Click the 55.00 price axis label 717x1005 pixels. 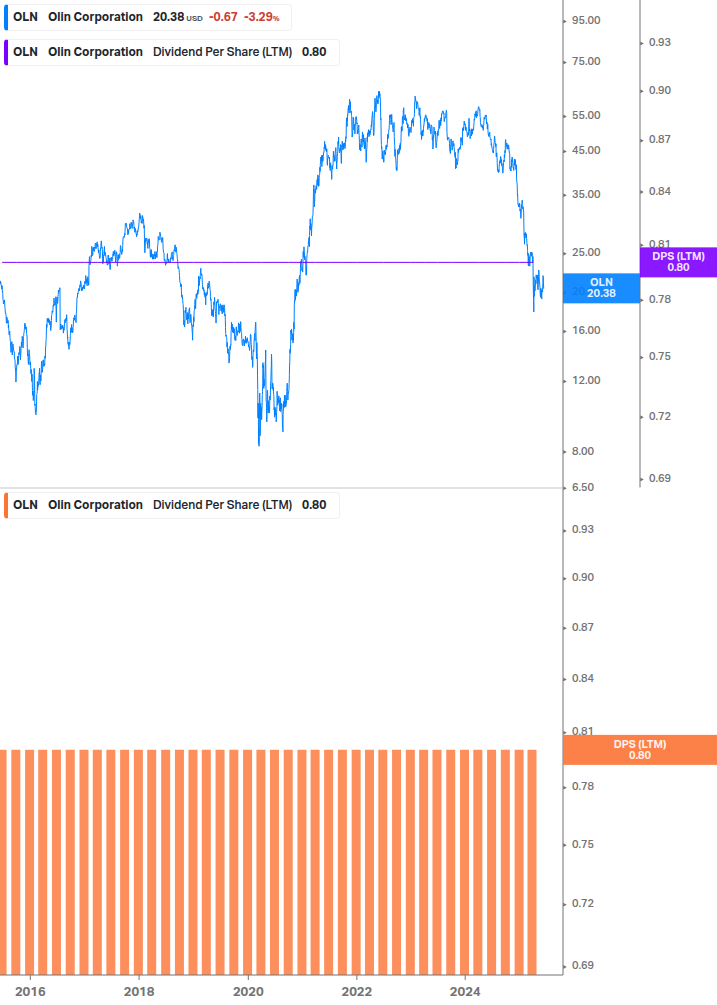pos(586,115)
